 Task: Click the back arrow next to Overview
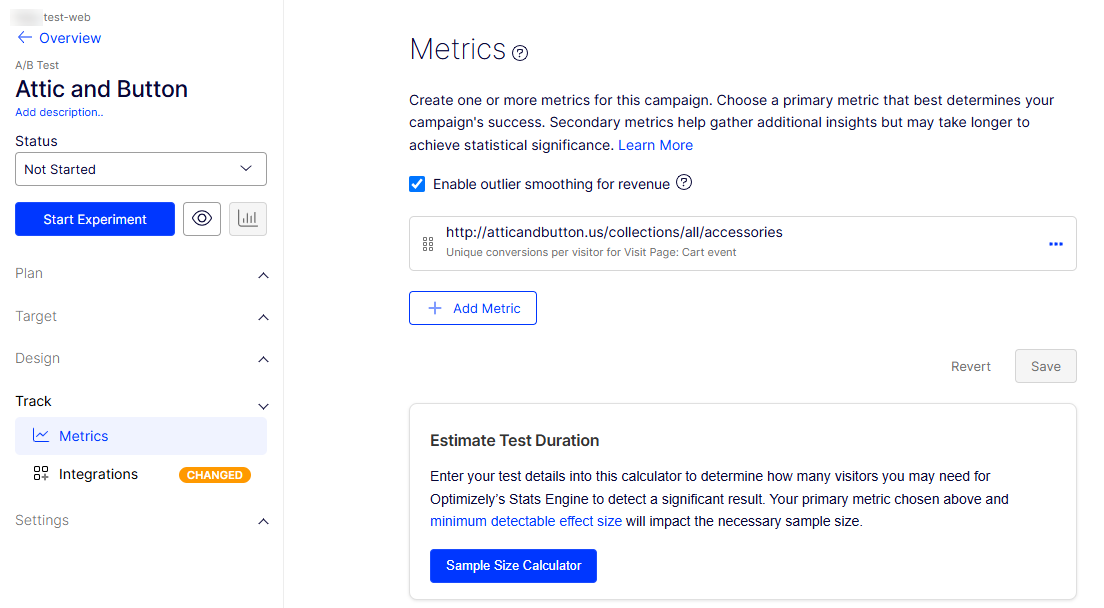point(25,37)
